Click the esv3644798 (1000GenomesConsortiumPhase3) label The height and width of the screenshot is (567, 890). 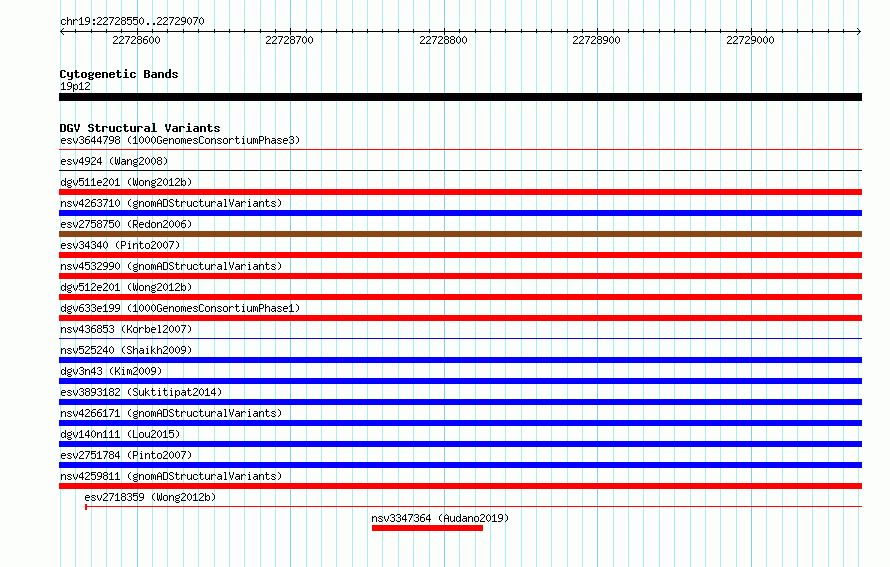coord(180,140)
